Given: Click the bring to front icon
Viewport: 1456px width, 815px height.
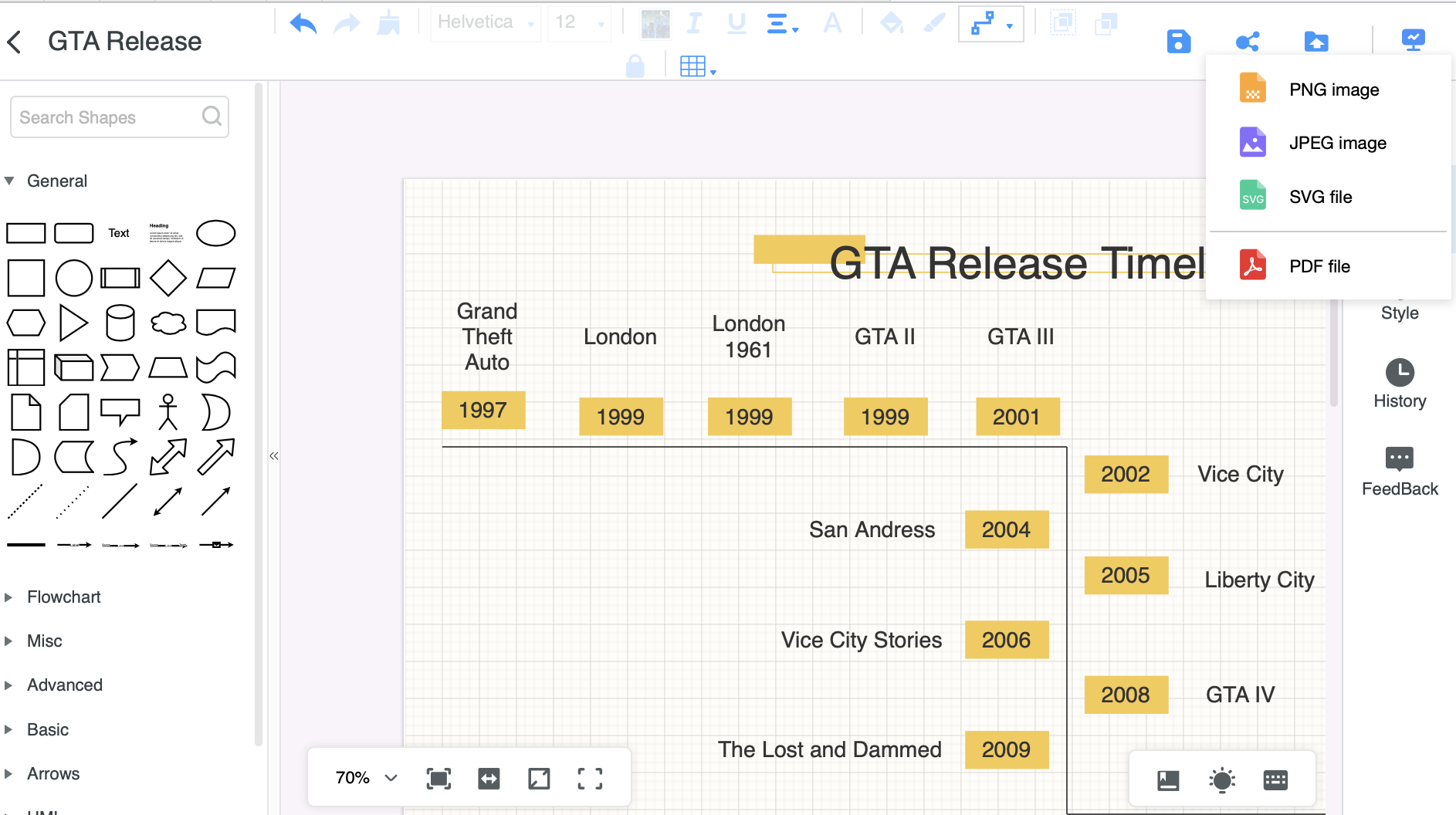Looking at the screenshot, I should (1063, 23).
